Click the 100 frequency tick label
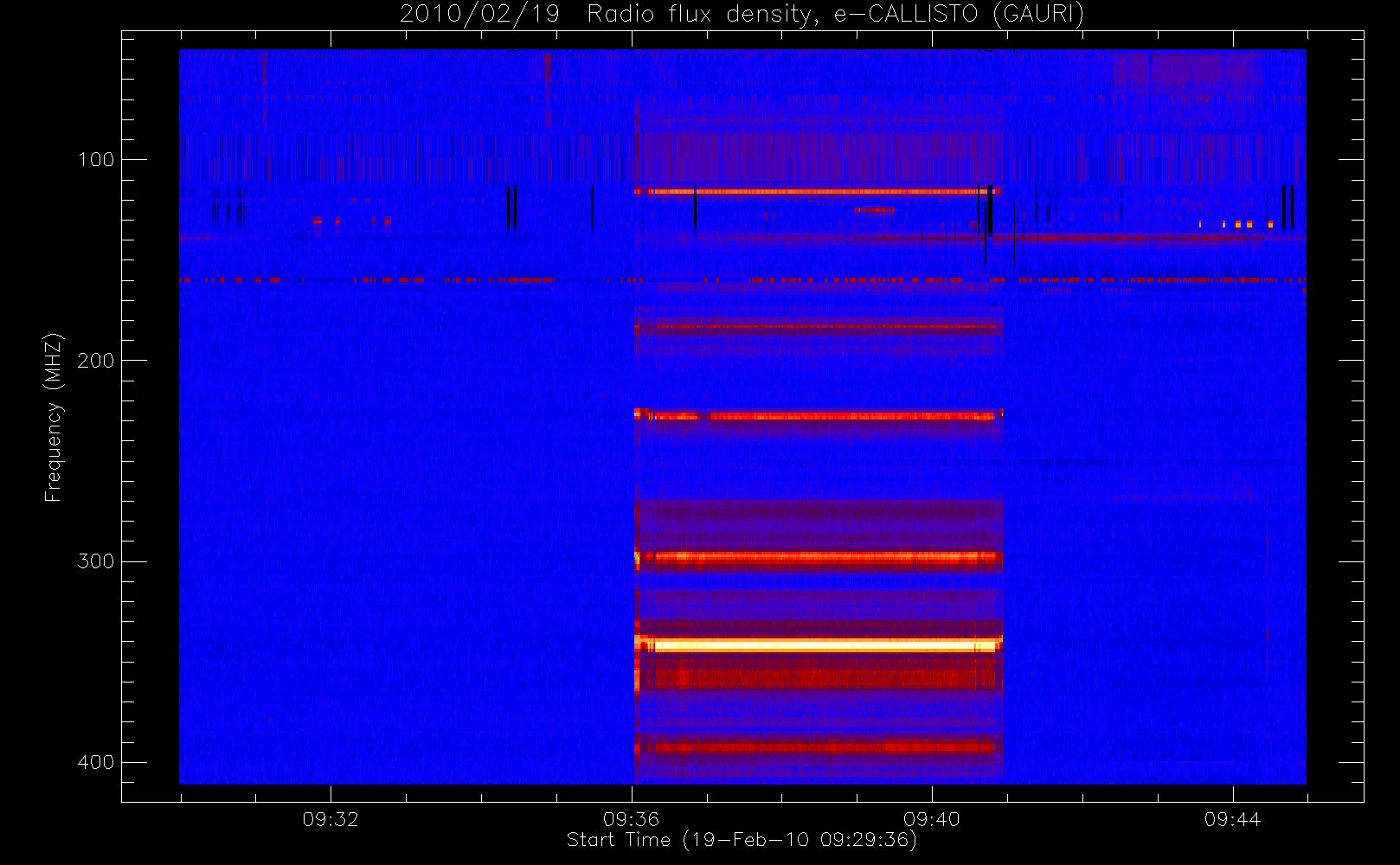The image size is (1400, 865). (x=95, y=159)
